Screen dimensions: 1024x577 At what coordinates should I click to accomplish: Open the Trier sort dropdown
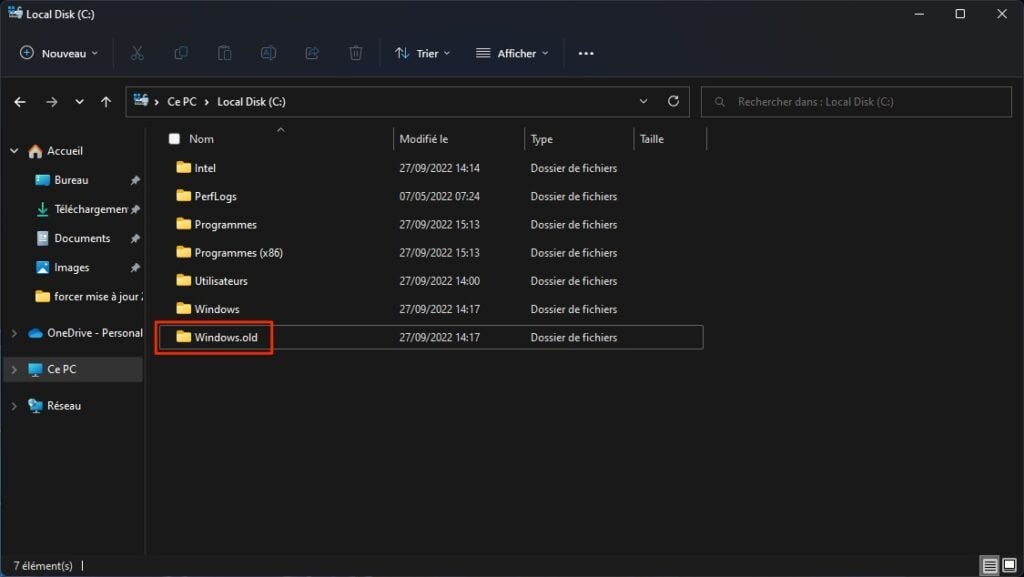pyautogui.click(x=423, y=54)
